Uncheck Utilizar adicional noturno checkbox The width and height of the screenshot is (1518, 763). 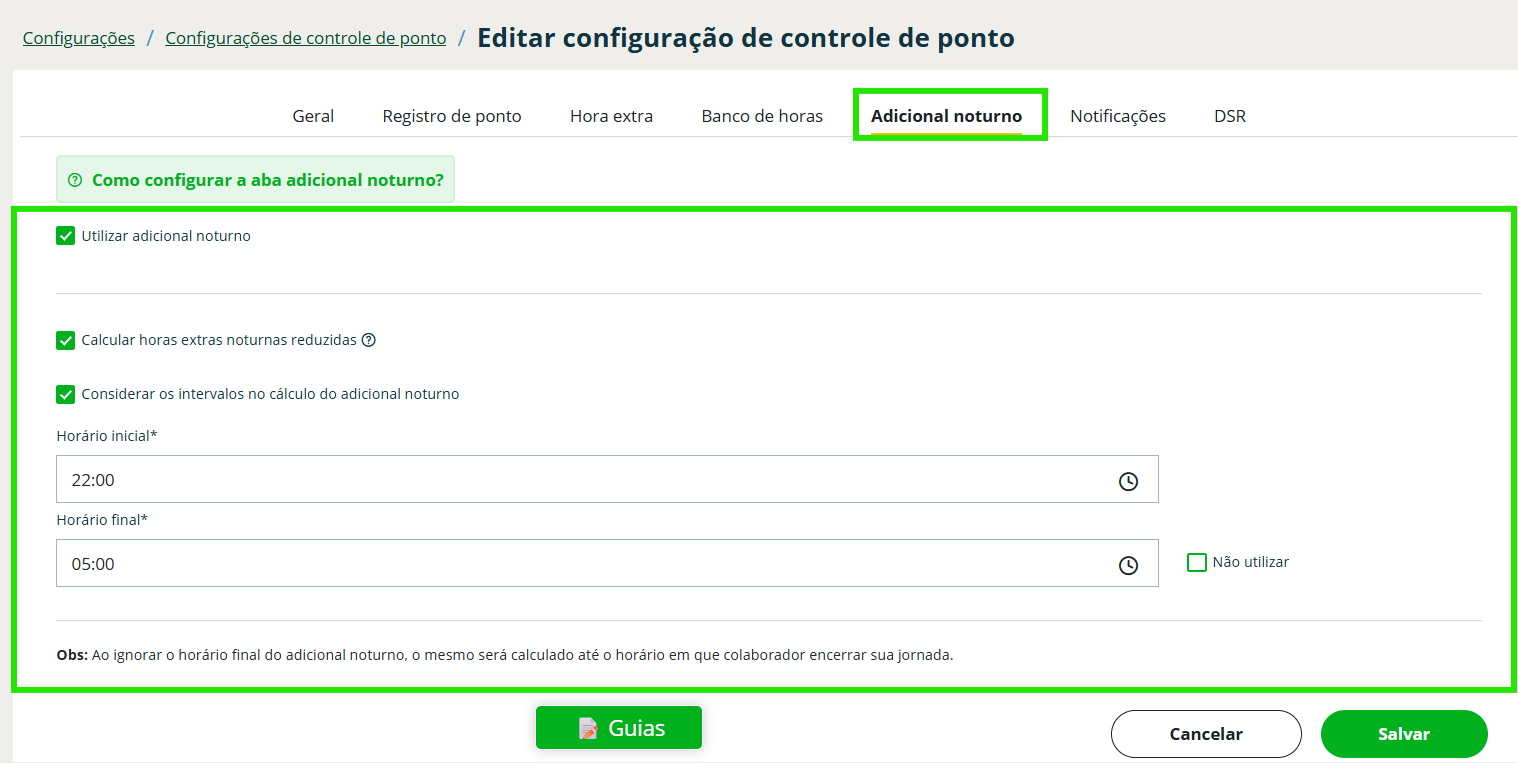[66, 236]
